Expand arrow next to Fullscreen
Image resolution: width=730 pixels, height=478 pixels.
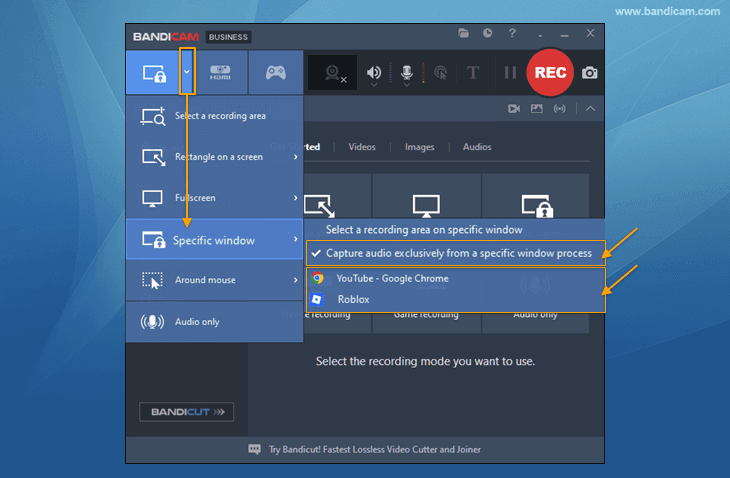[296, 198]
